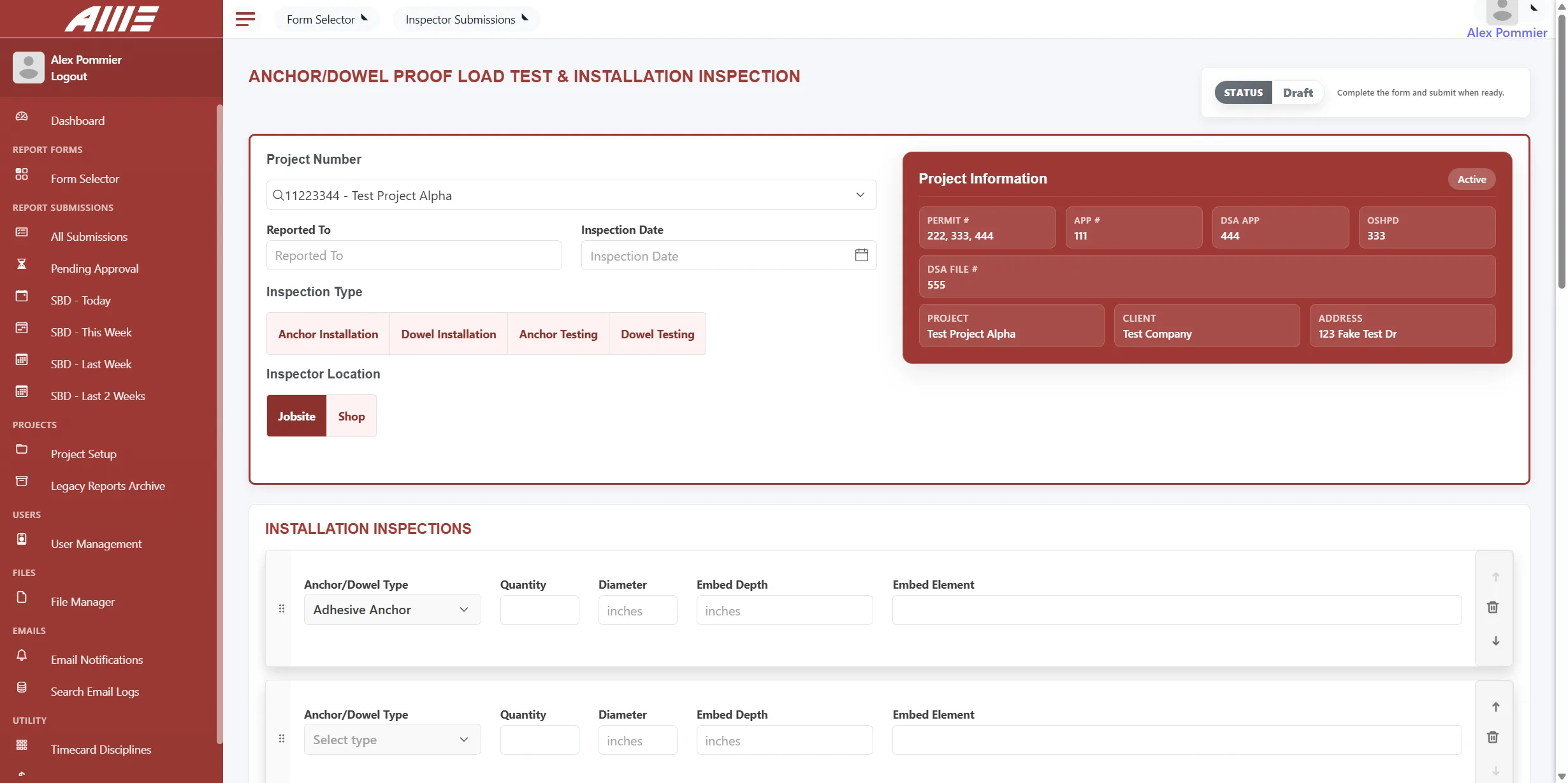1568x783 pixels.
Task: Click the page vertical scrollbar
Action: click(x=1562, y=150)
